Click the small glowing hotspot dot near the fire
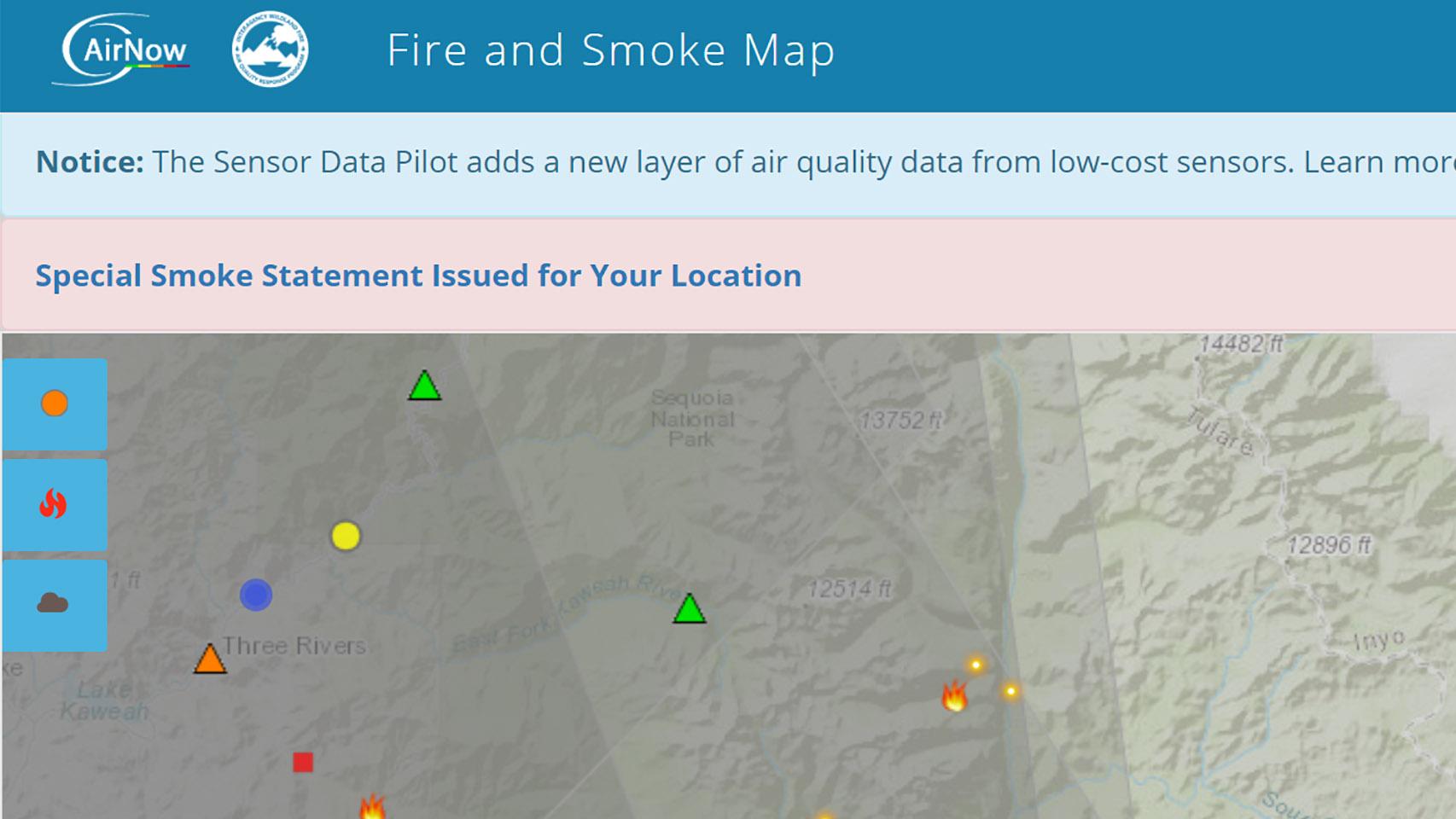This screenshot has height=819, width=1456. [974, 663]
